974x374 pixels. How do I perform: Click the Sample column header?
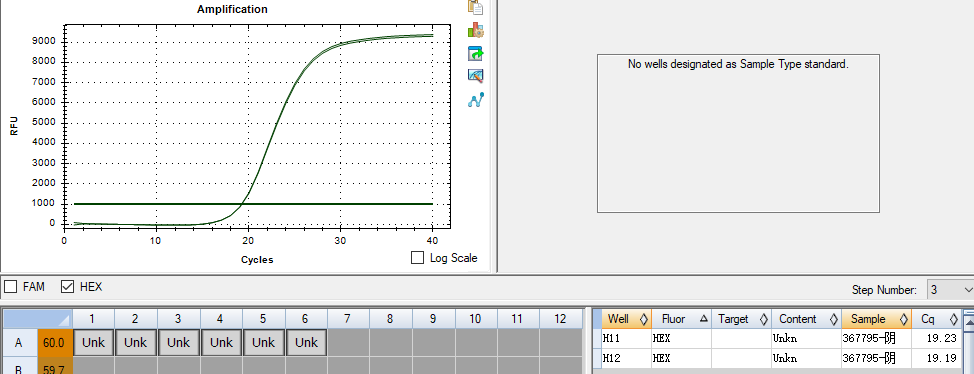pyautogui.click(x=876, y=319)
